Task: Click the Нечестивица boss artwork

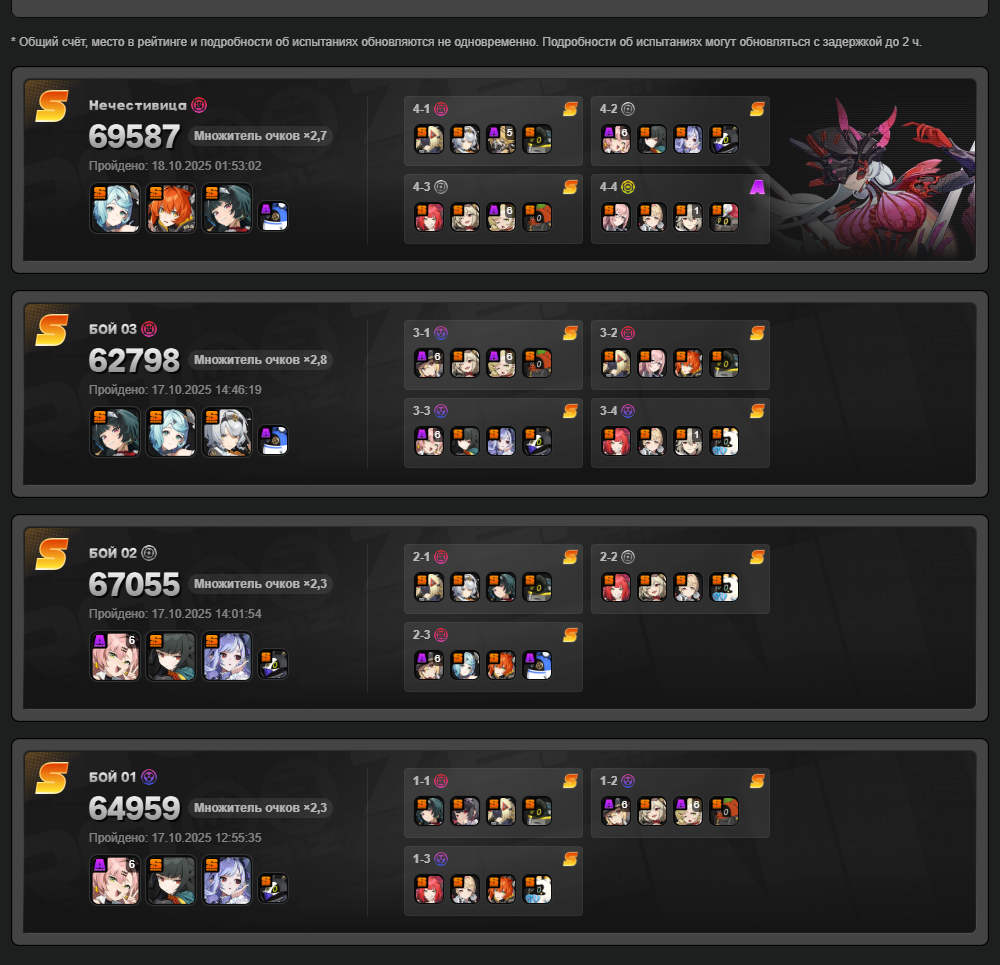Action: click(x=880, y=179)
